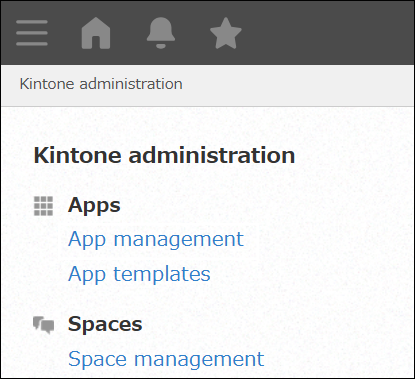Open the App templates link
The image size is (415, 379).
(x=139, y=274)
